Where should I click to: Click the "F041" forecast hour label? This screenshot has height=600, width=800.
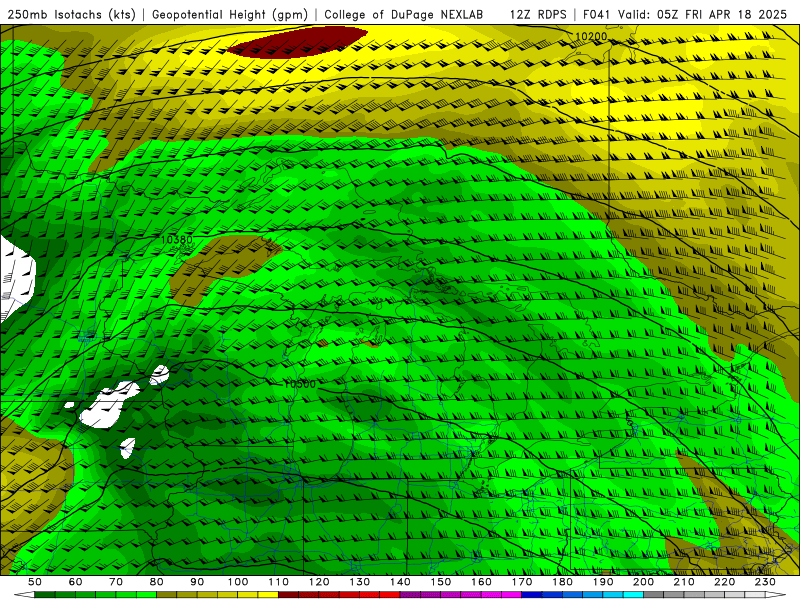point(597,15)
